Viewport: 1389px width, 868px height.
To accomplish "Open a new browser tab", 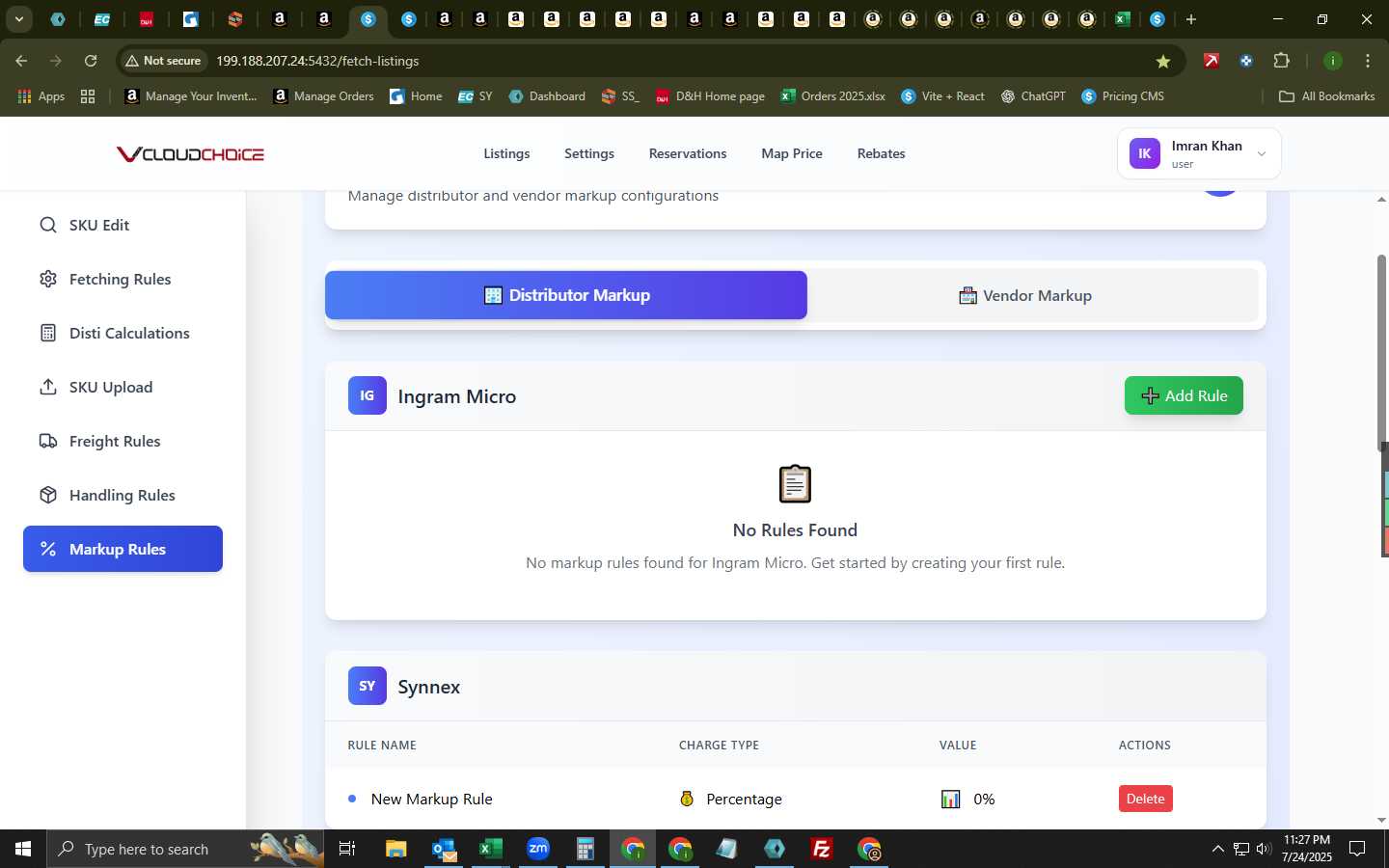I will [1191, 19].
